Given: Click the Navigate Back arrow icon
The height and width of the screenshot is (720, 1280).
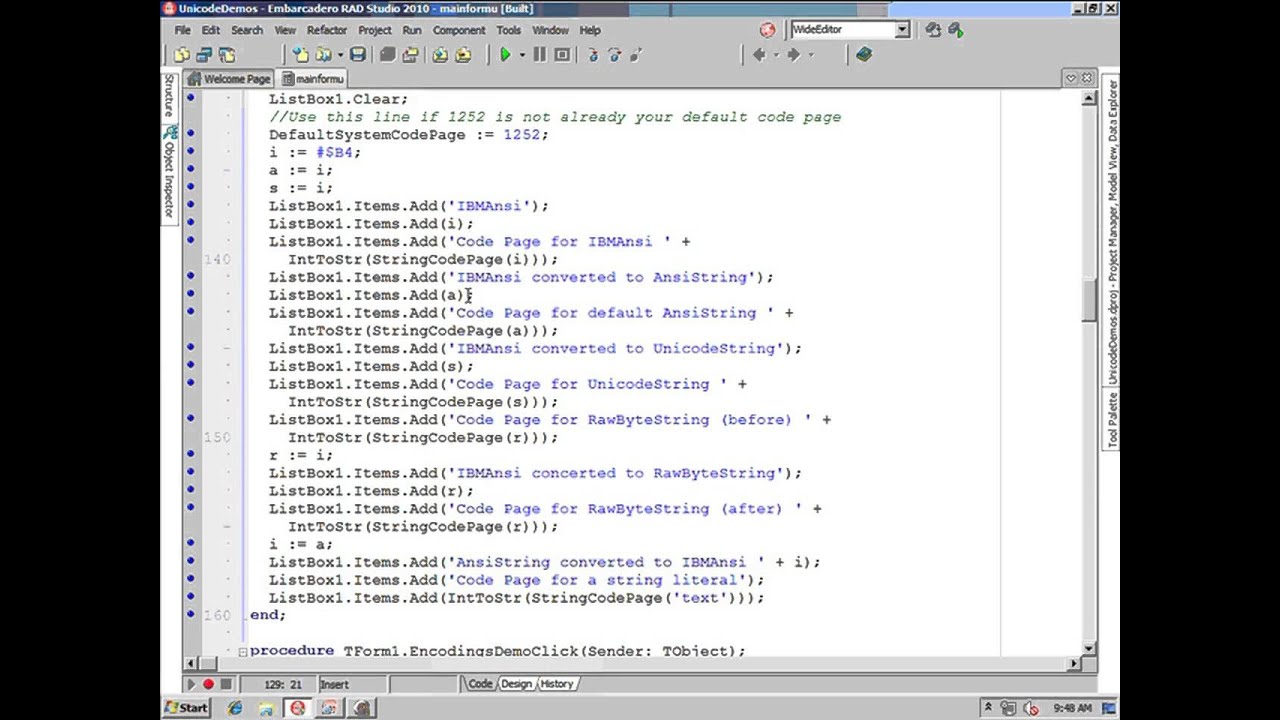Looking at the screenshot, I should (758, 55).
